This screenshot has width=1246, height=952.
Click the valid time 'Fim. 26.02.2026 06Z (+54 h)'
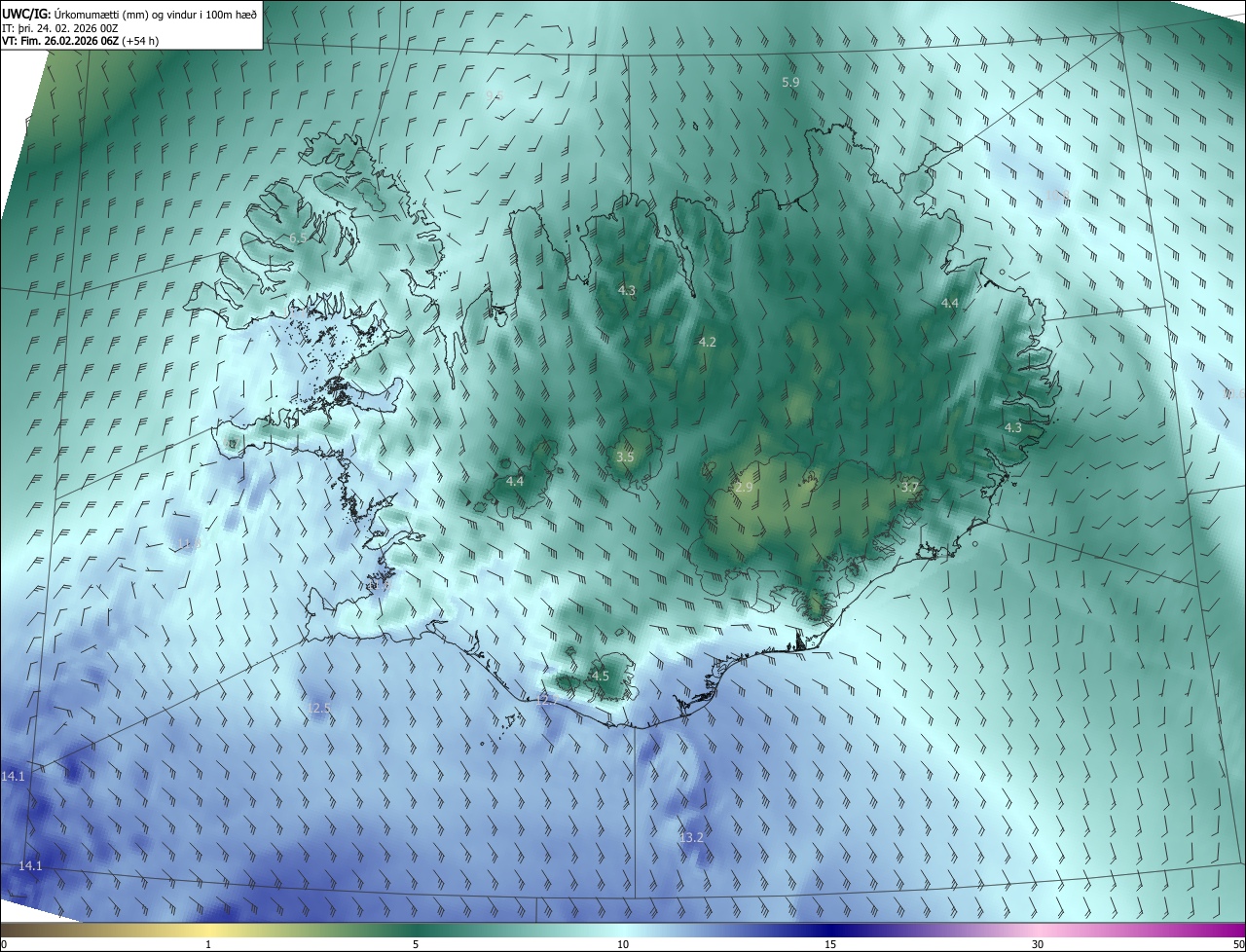click(88, 41)
